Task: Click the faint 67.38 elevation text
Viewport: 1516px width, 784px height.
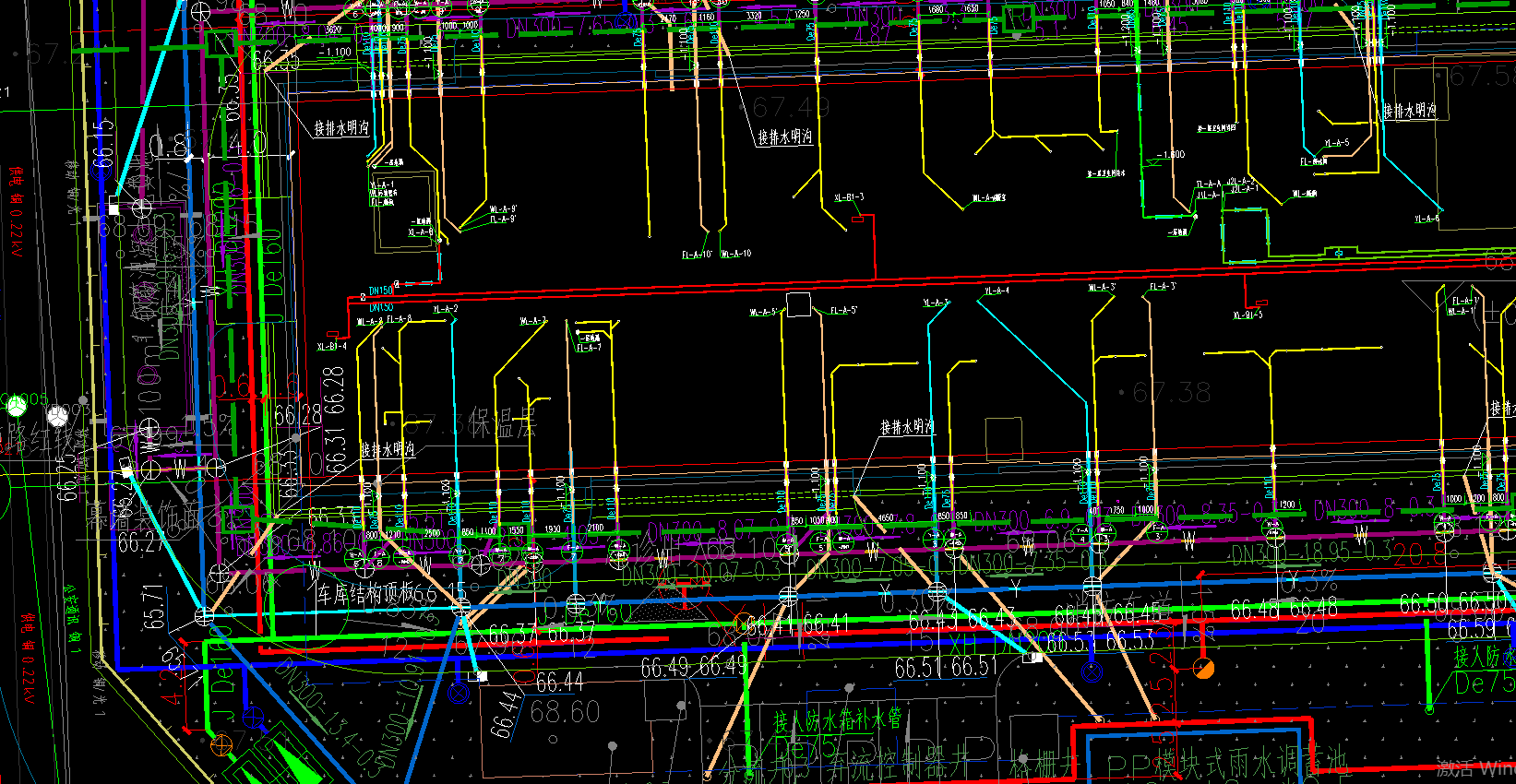Action: tap(1171, 393)
